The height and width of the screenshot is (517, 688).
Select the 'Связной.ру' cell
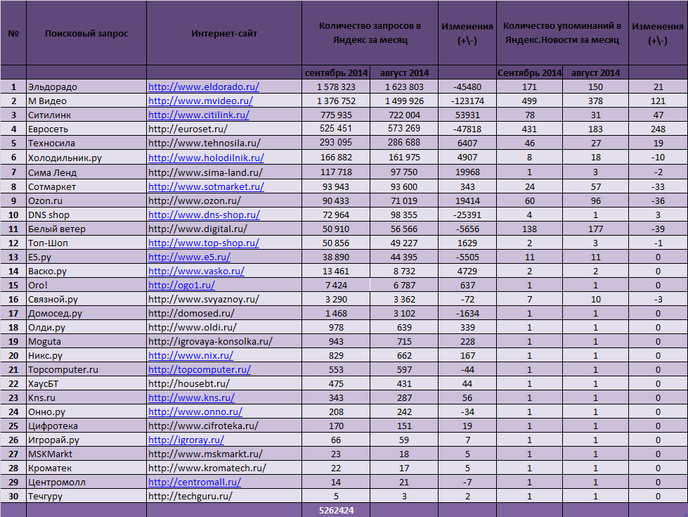coord(86,299)
